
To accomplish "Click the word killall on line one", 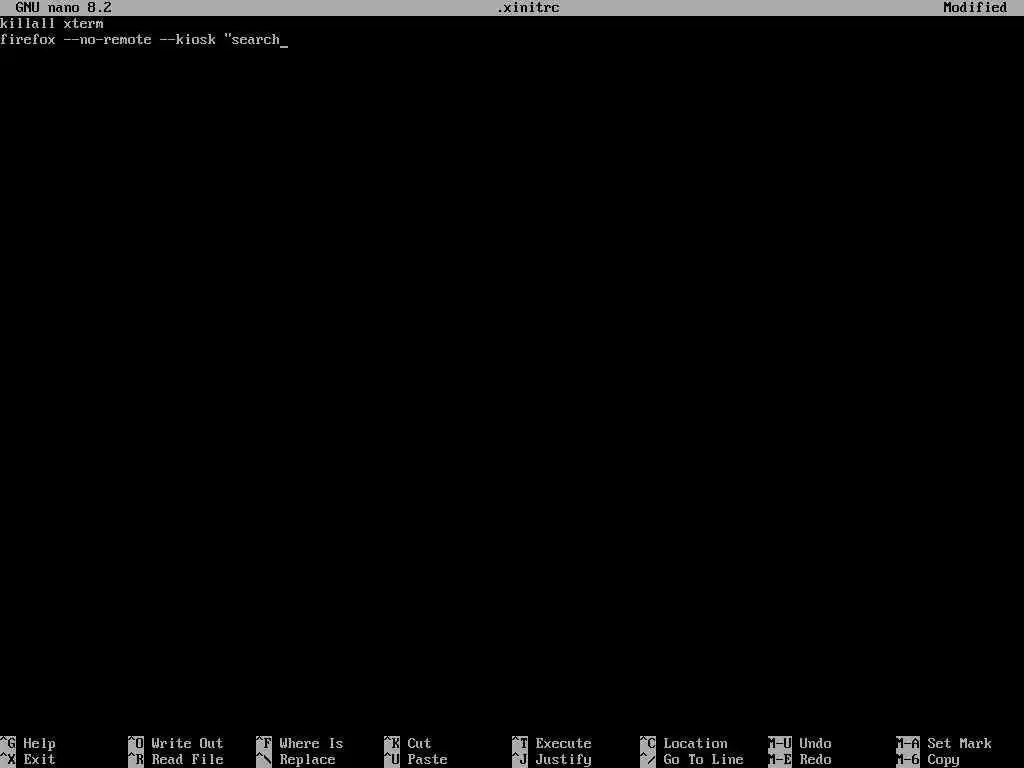I will pyautogui.click(x=28, y=24).
